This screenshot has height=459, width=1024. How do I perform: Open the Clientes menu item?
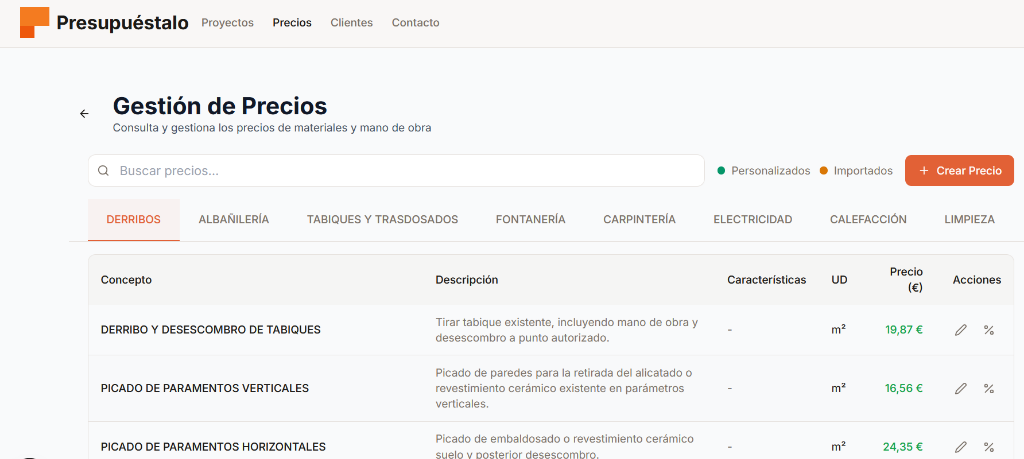[351, 22]
